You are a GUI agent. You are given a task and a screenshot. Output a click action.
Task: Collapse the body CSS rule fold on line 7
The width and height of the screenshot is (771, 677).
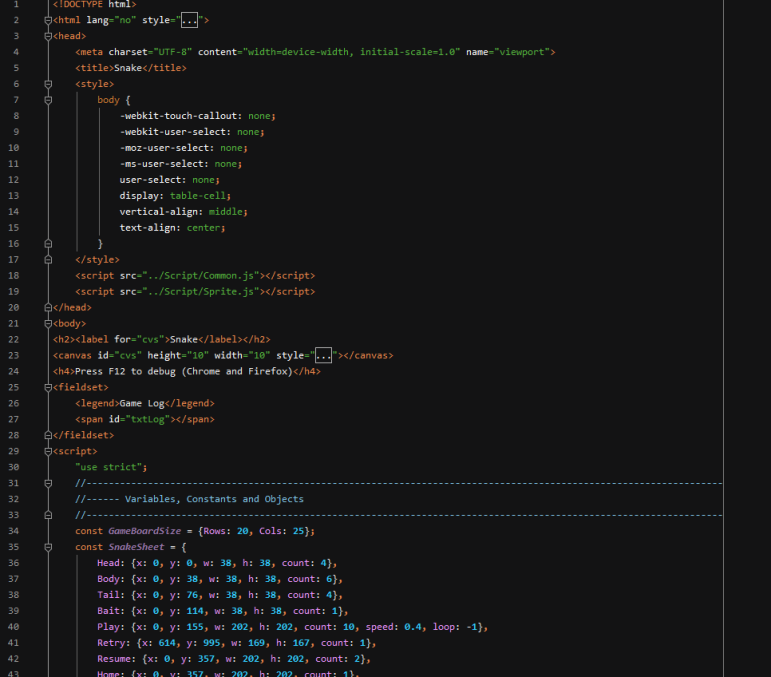point(48,100)
